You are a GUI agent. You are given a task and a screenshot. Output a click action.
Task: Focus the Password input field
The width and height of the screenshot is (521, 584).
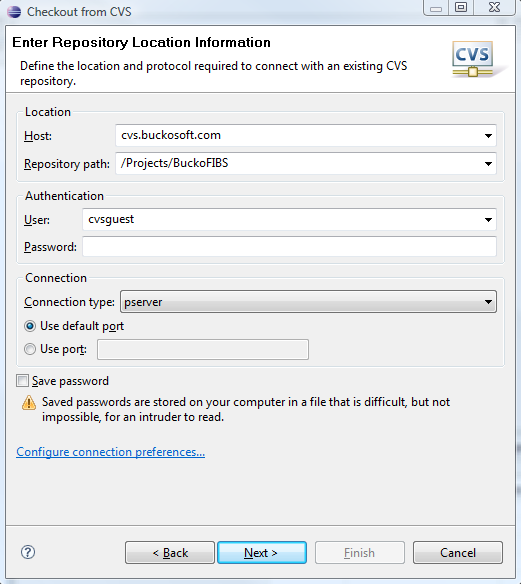pyautogui.click(x=289, y=247)
